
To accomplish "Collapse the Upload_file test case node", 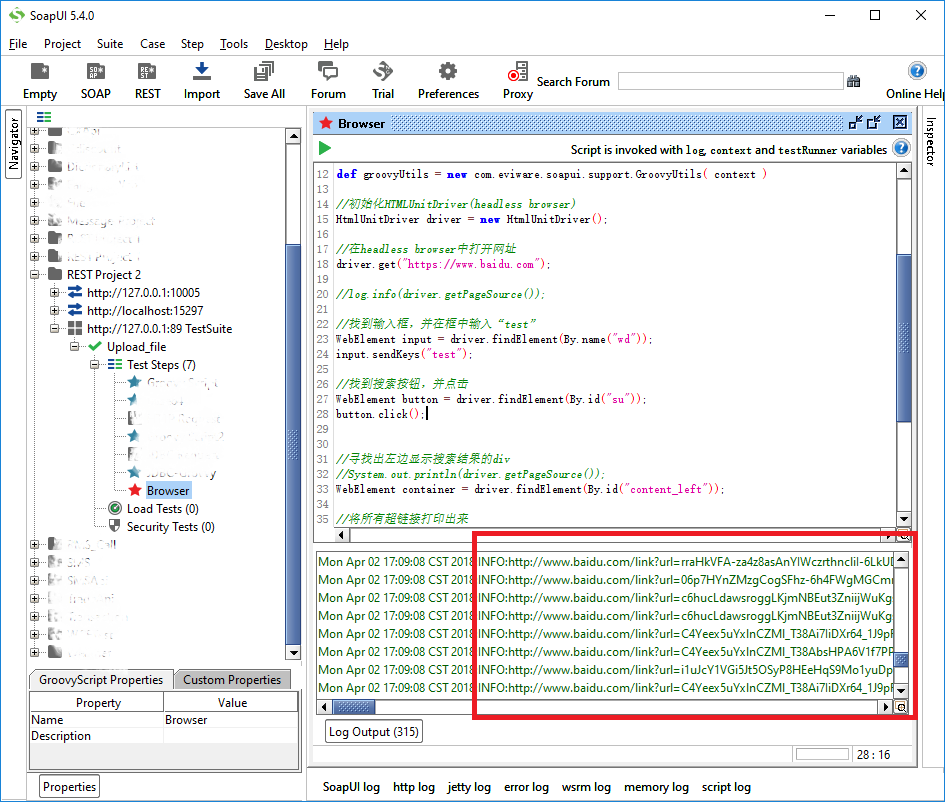I will 75,347.
